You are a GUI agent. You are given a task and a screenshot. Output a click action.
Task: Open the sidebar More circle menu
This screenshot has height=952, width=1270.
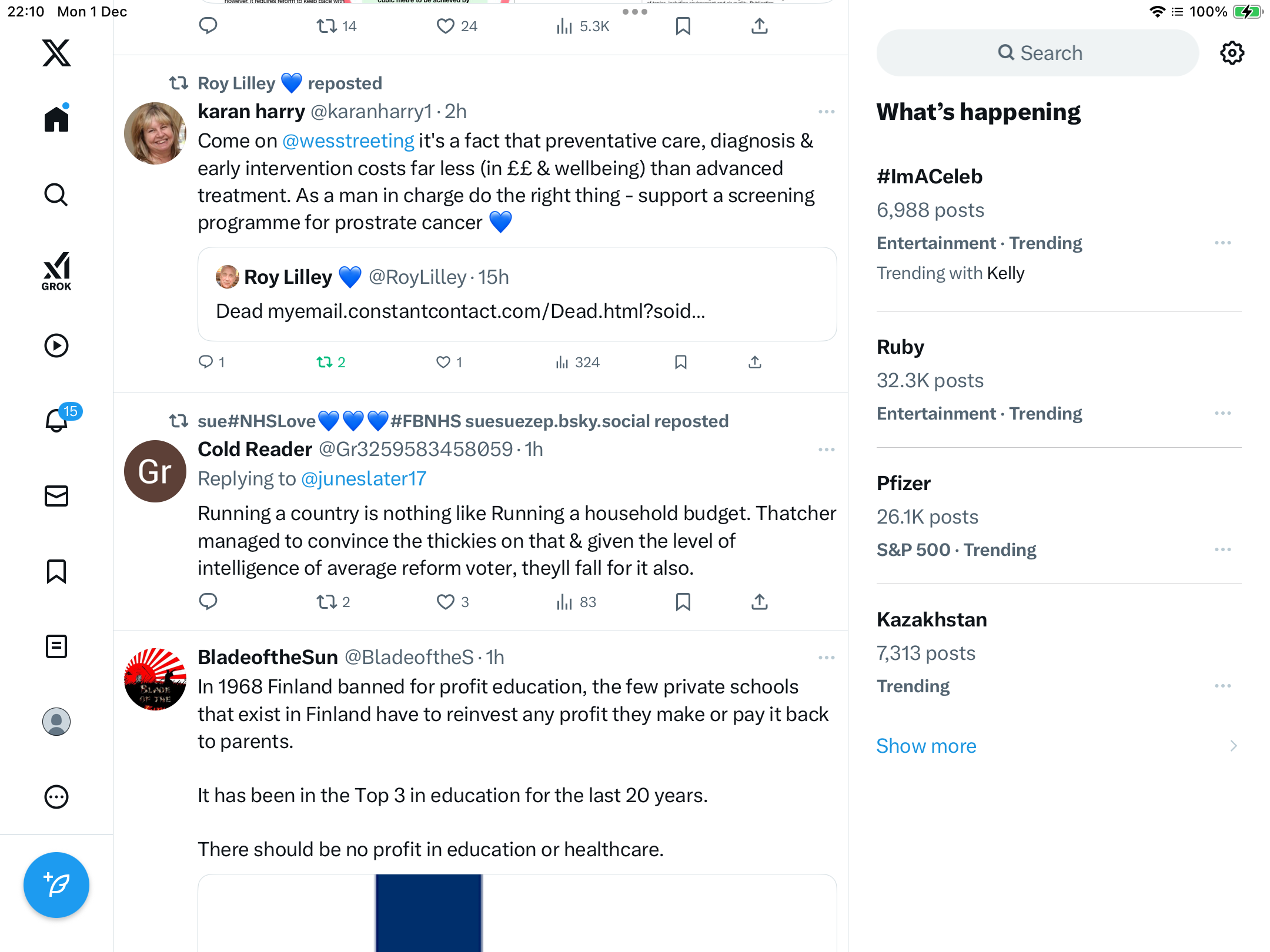[x=56, y=797]
